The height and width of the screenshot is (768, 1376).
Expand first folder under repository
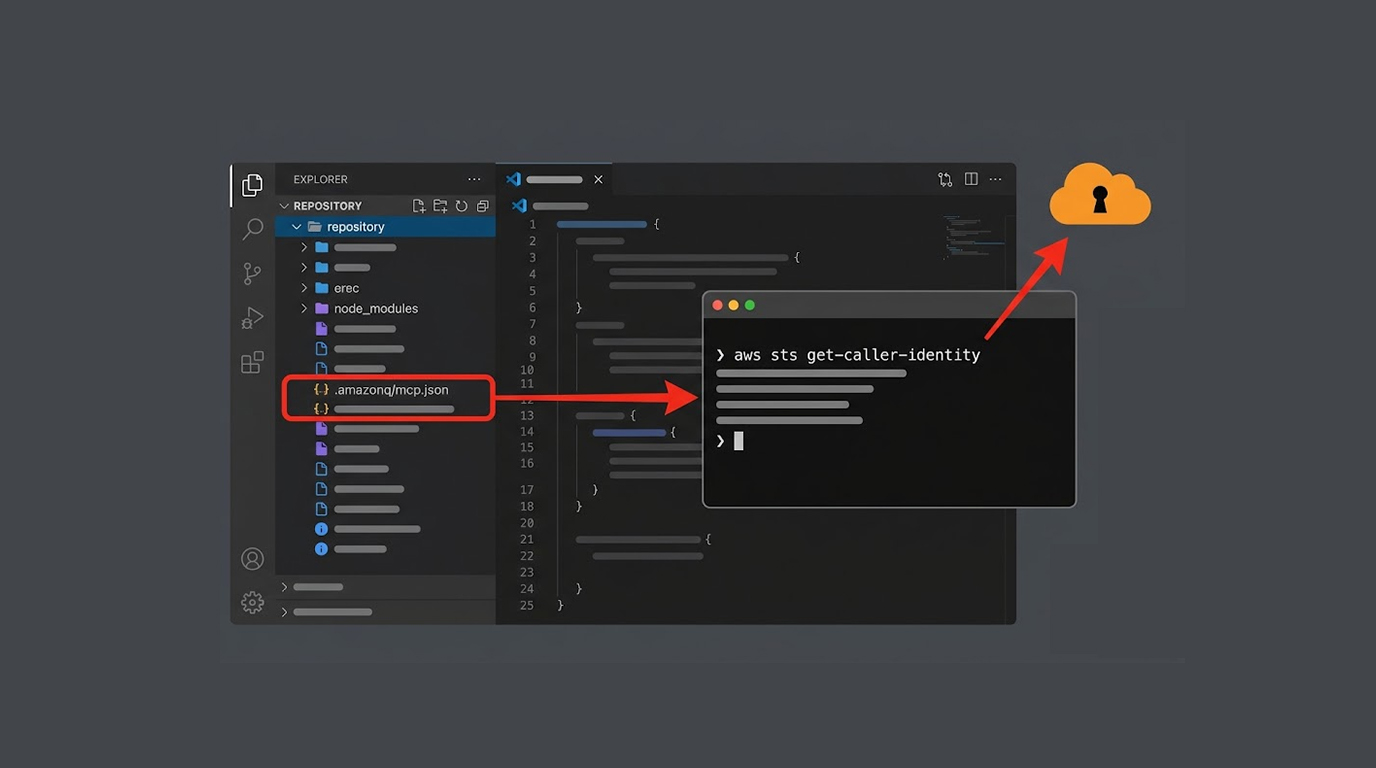point(305,247)
